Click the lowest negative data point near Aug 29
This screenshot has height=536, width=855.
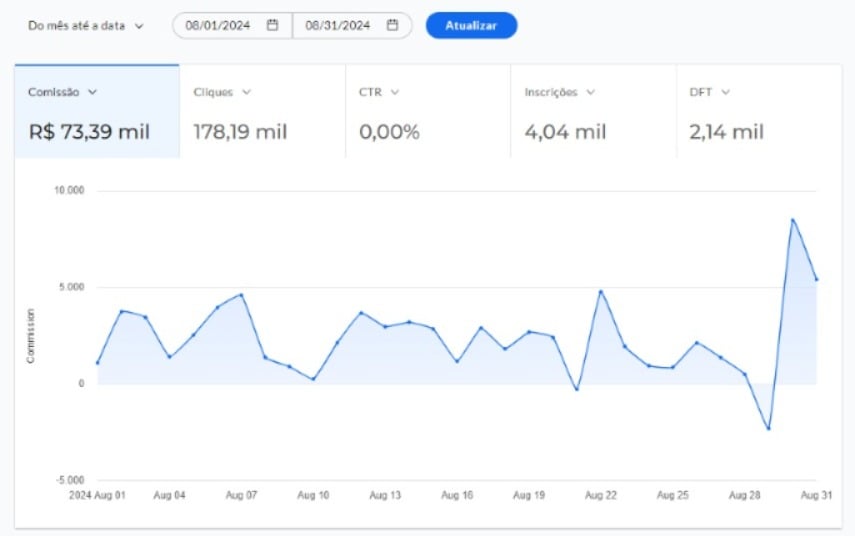point(769,429)
